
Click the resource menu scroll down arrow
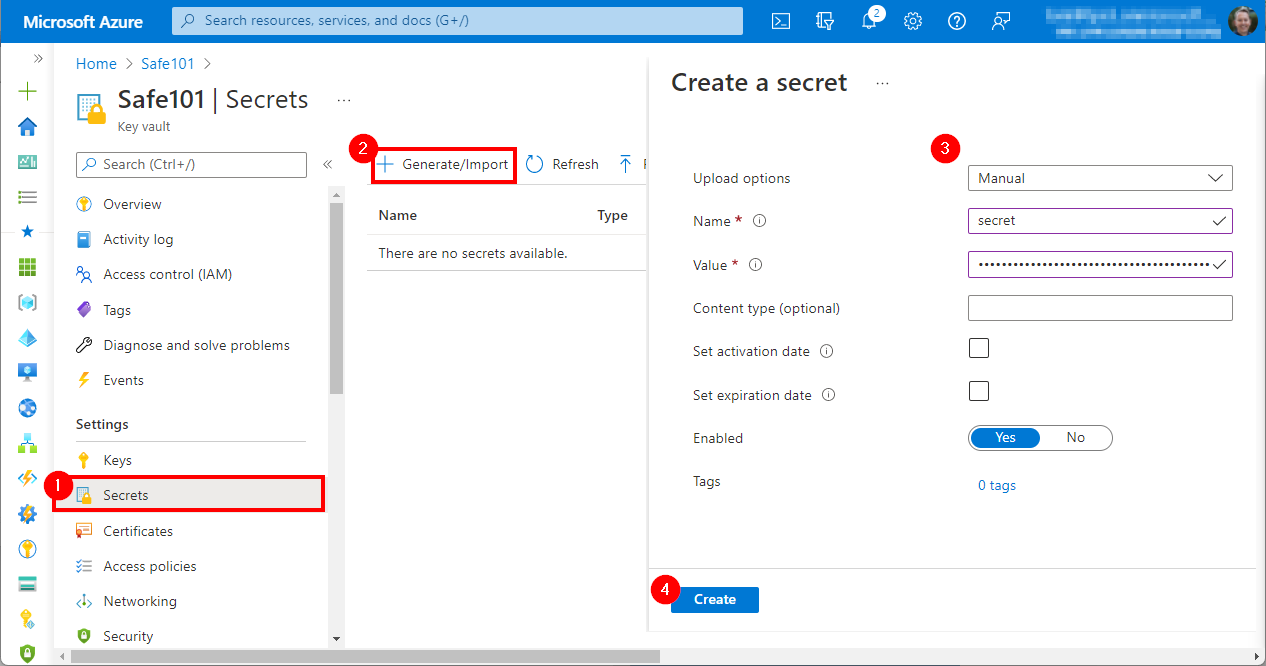pyautogui.click(x=336, y=638)
